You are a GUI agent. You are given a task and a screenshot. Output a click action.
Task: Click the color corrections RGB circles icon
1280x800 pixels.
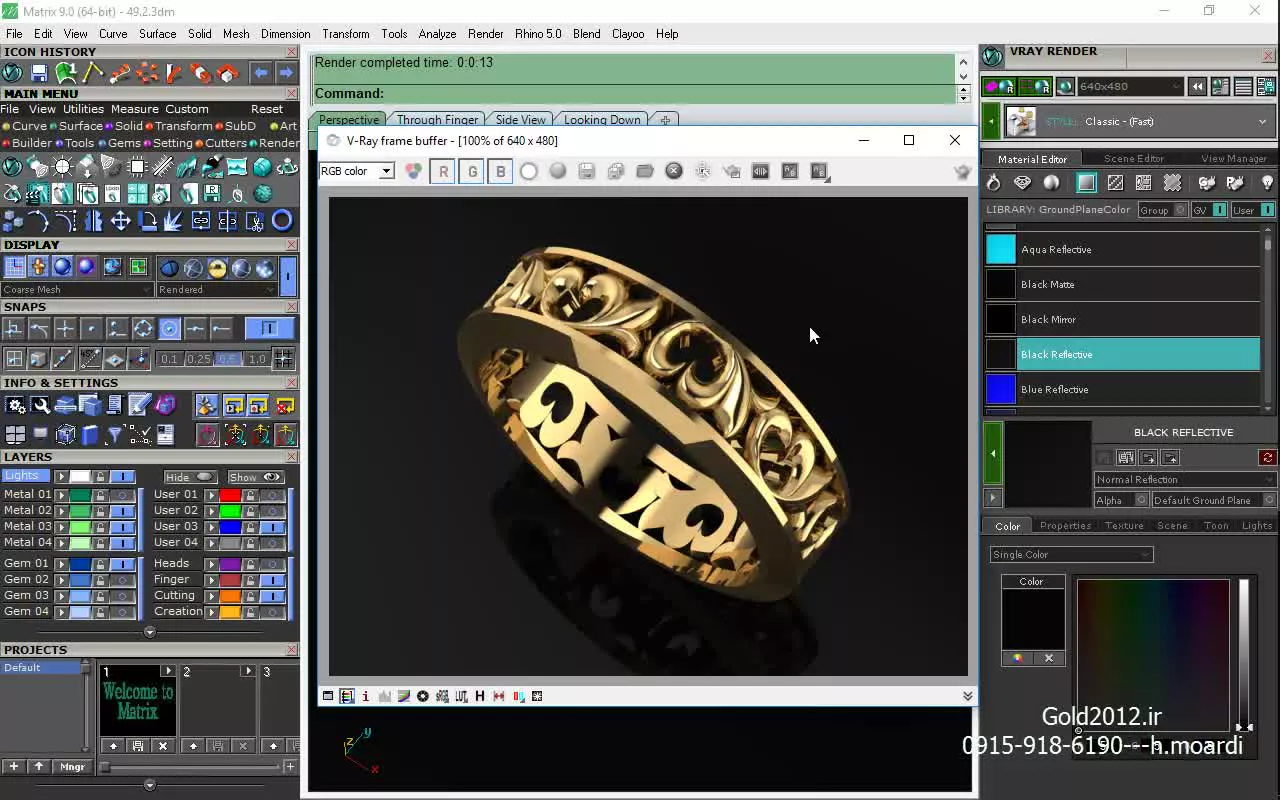click(413, 171)
